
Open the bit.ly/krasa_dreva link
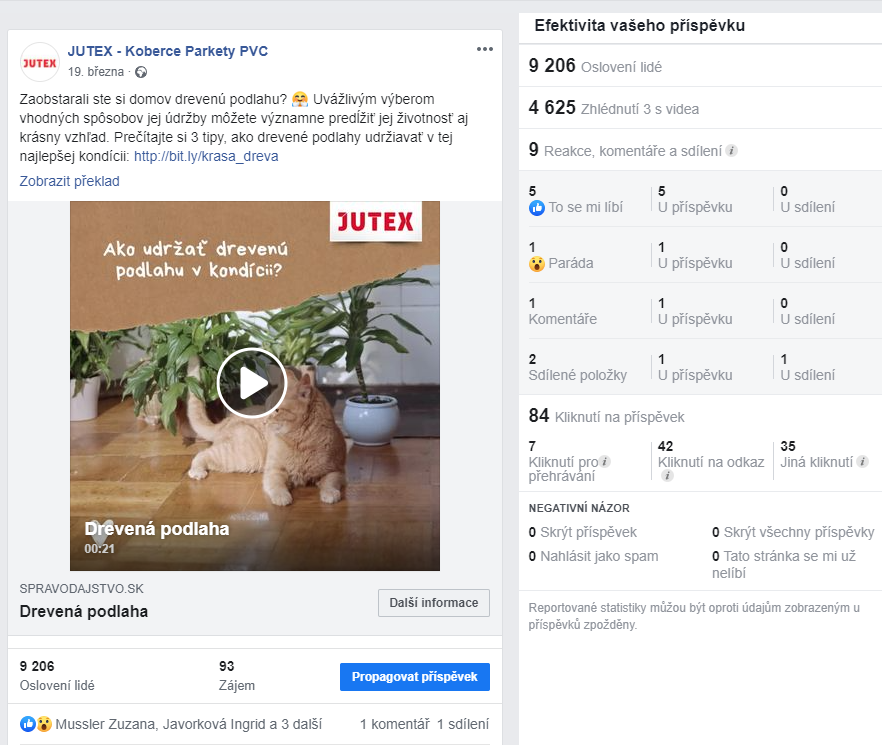pos(206,156)
